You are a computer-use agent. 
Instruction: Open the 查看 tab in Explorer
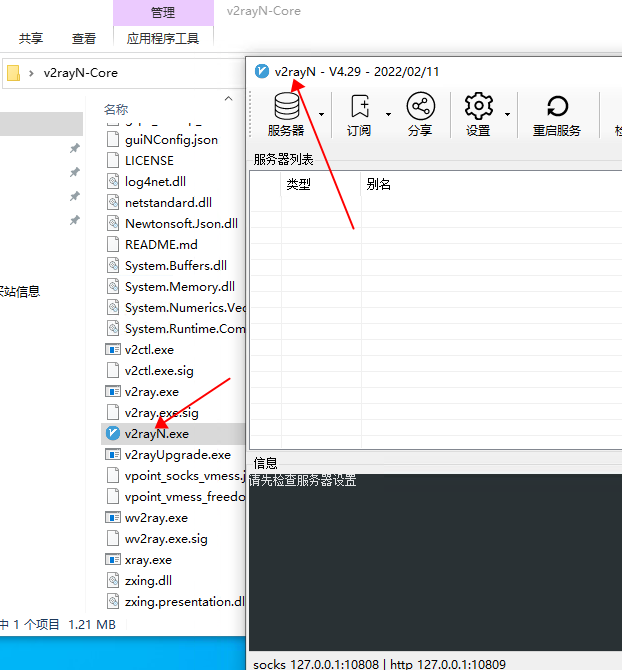point(84,38)
